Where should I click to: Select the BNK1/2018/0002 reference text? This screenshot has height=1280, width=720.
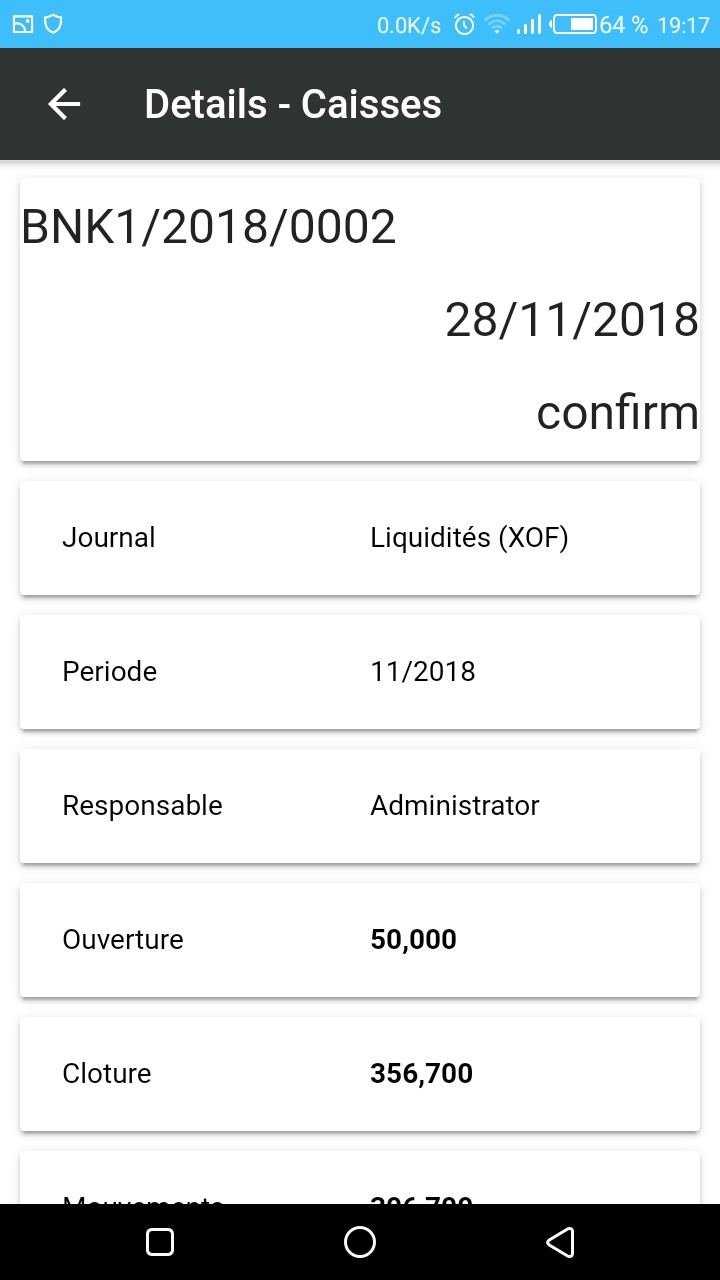click(209, 228)
